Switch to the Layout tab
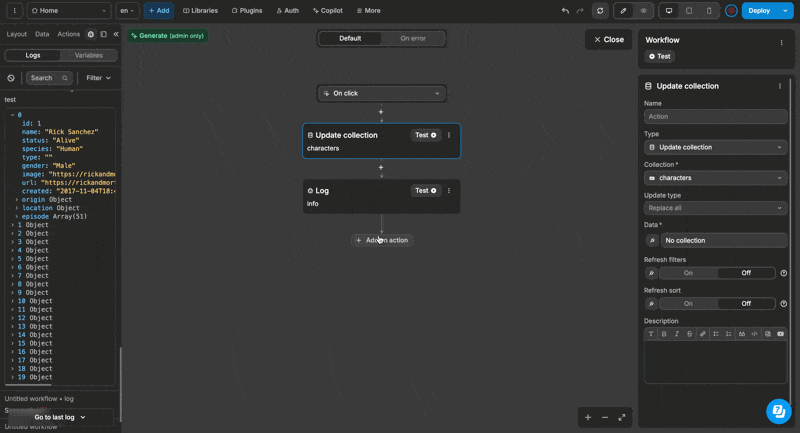 tap(16, 34)
